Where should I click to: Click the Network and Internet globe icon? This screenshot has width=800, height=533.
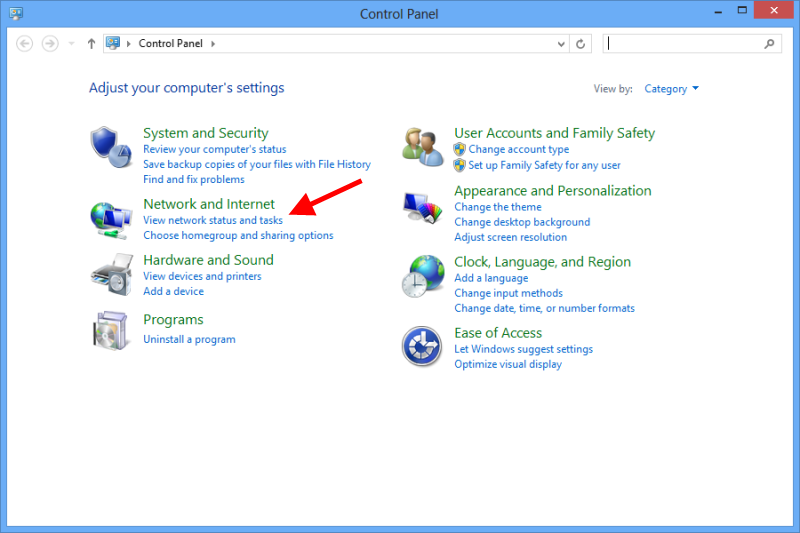coord(111,220)
